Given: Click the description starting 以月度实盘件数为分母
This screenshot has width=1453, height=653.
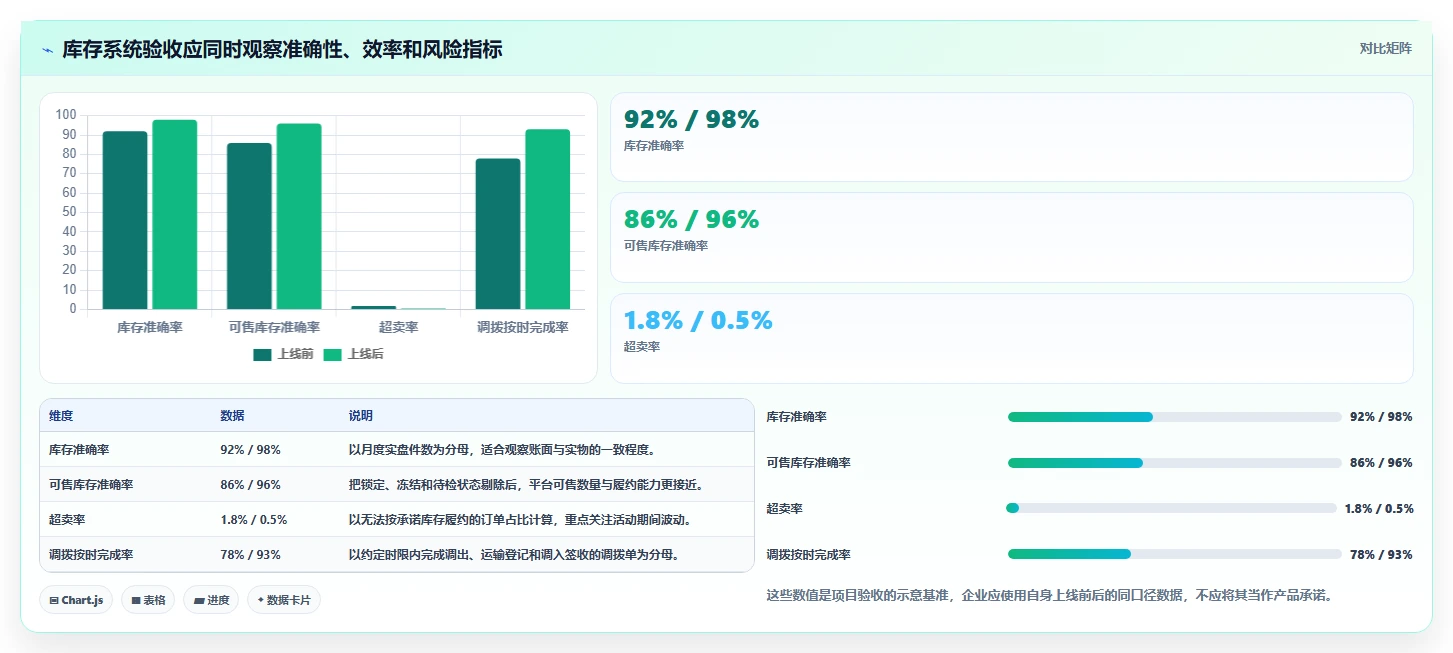Looking at the screenshot, I should [502, 450].
